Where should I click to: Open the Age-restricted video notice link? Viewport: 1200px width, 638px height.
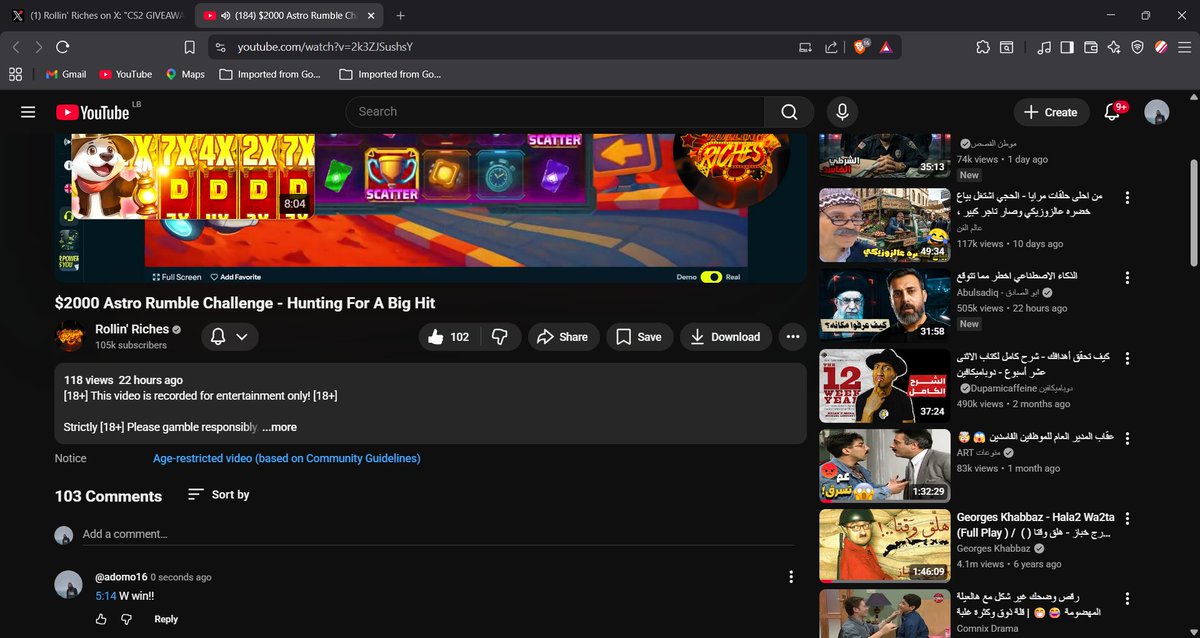pos(287,458)
